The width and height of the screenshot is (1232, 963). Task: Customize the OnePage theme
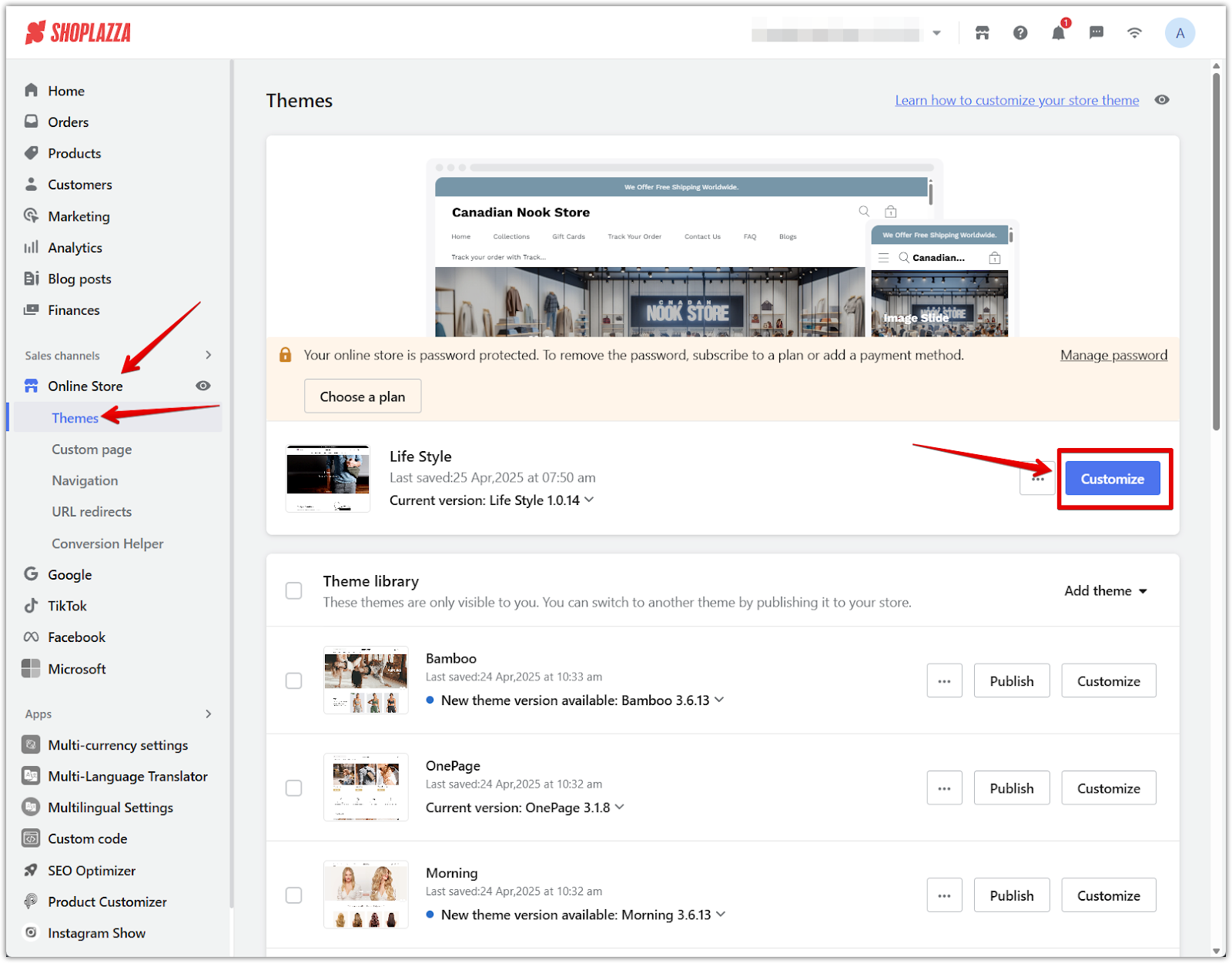(1109, 788)
